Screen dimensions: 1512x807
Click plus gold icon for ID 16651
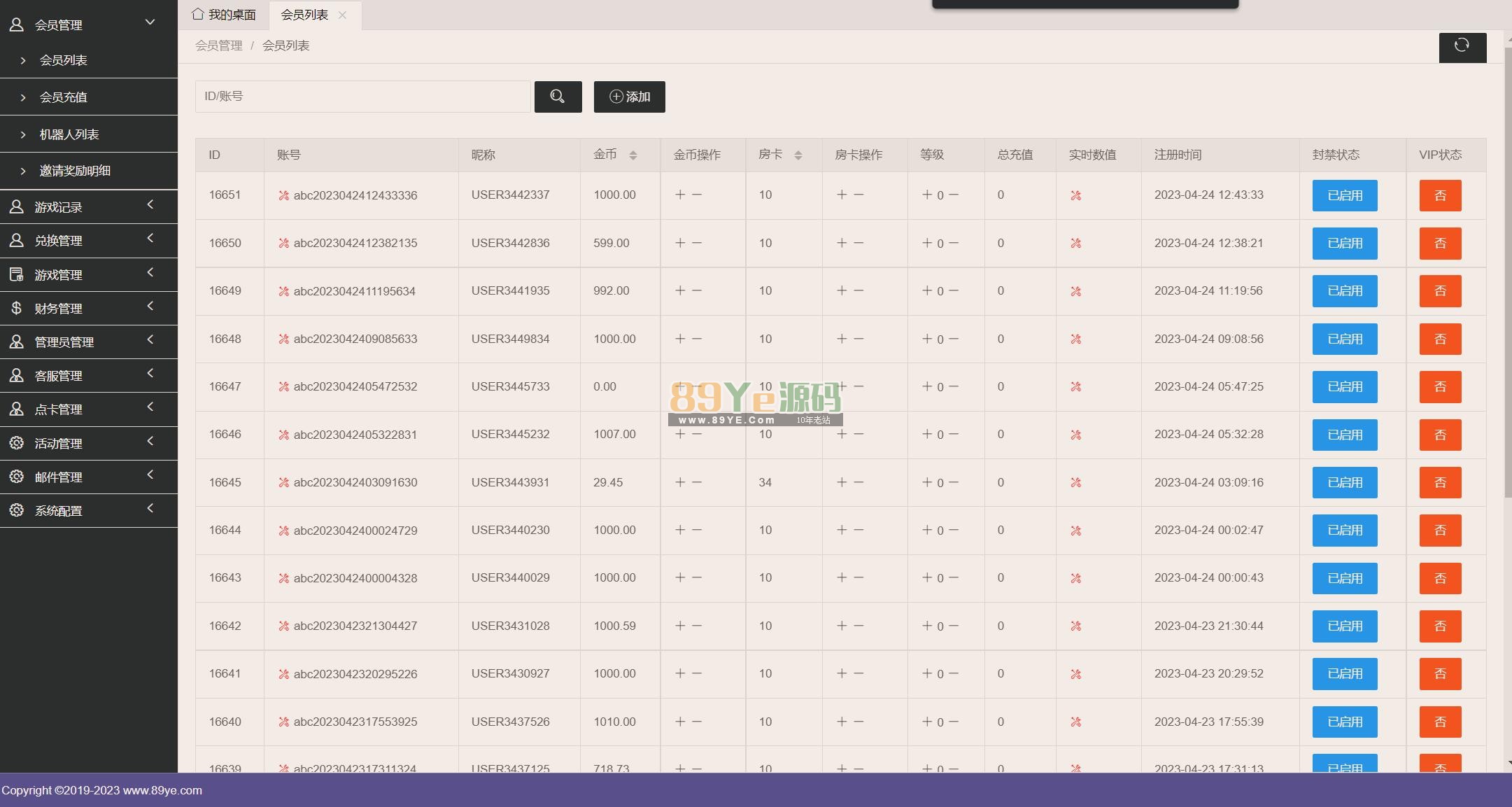(679, 195)
